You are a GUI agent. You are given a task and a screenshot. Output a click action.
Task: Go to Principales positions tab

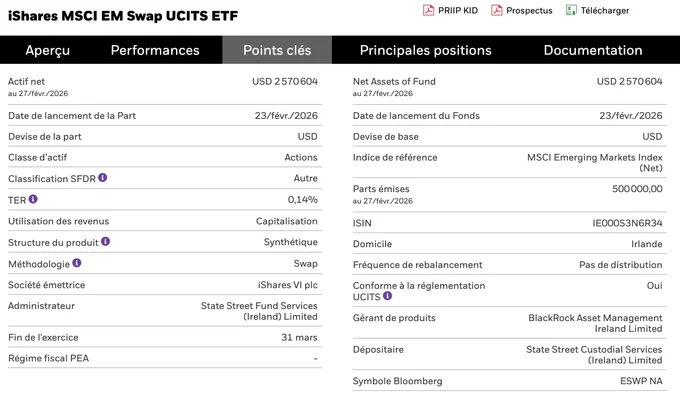coord(425,50)
